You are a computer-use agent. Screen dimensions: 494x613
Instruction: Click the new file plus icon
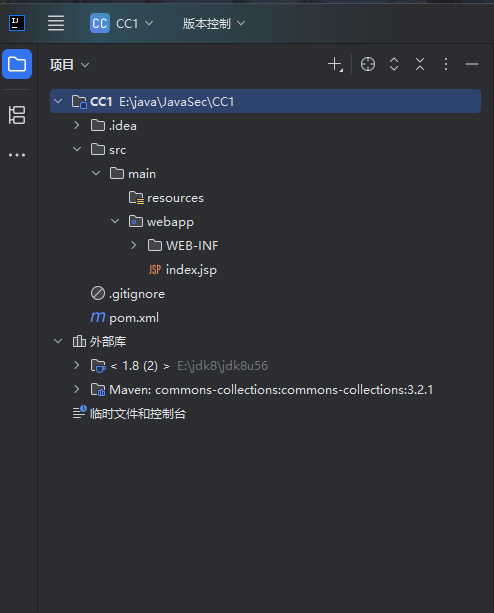tap(335, 64)
